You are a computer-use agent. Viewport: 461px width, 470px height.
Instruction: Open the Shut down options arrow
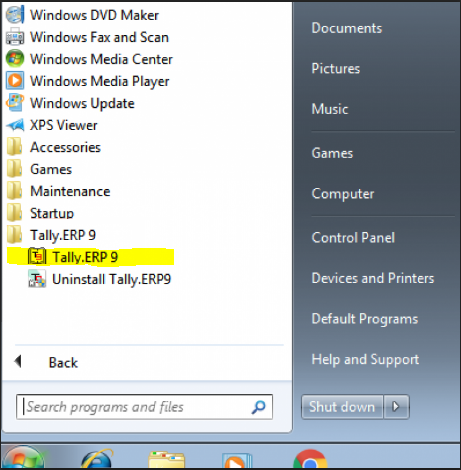(x=396, y=407)
